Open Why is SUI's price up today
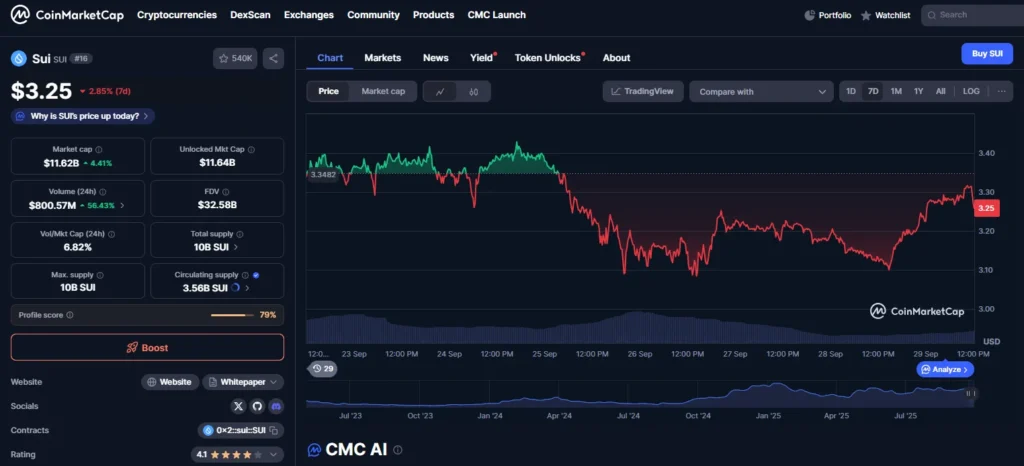Image resolution: width=1024 pixels, height=466 pixels. coord(83,116)
